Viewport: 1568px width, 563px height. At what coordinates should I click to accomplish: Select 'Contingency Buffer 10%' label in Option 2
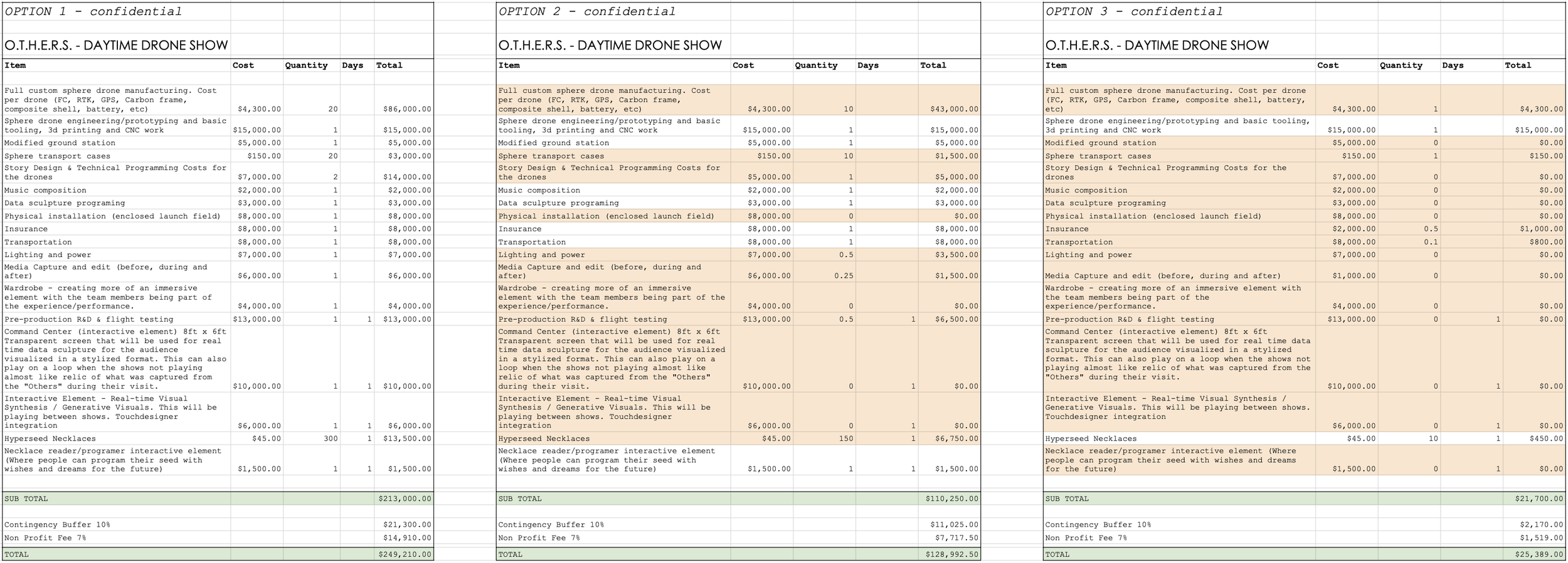(551, 525)
